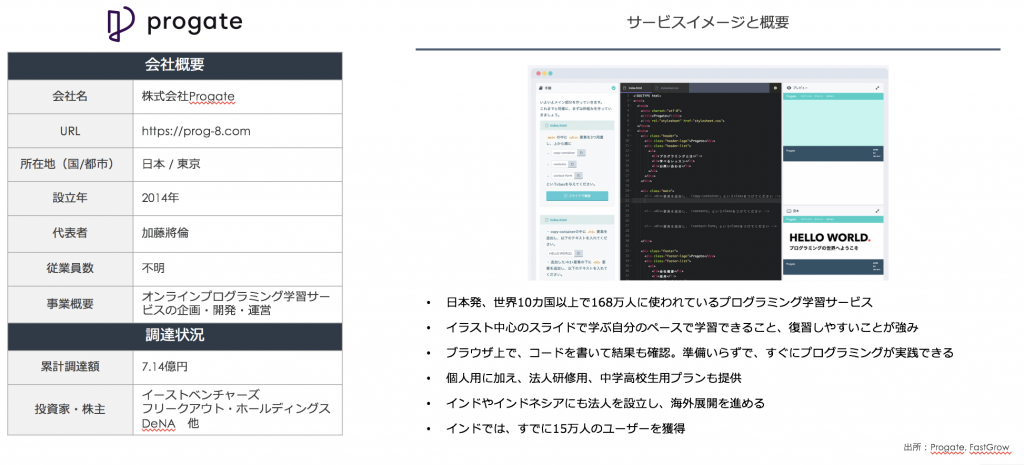Screen dimensions: 1024x465
Task: Click the 設立年 label cell
Action: pyautogui.click(x=70, y=200)
